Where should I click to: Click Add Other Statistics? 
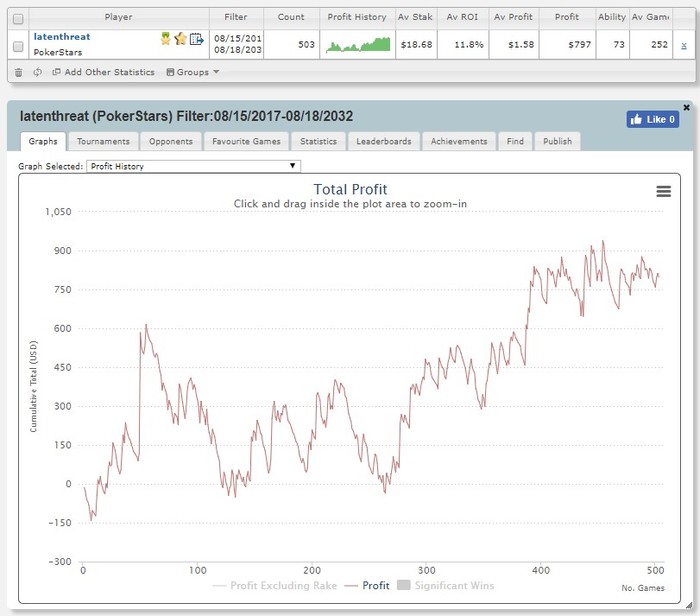pos(104,72)
